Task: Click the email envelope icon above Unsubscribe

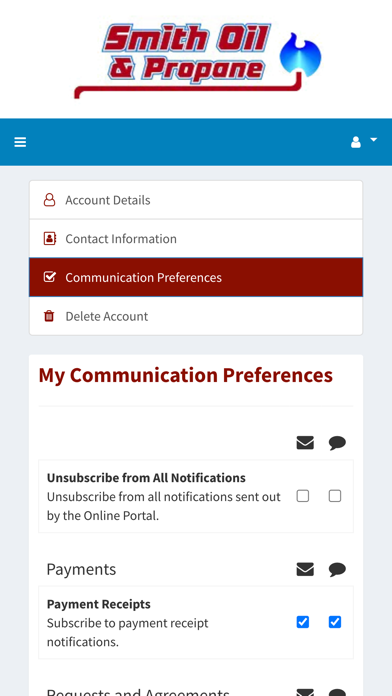Action: pos(305,443)
